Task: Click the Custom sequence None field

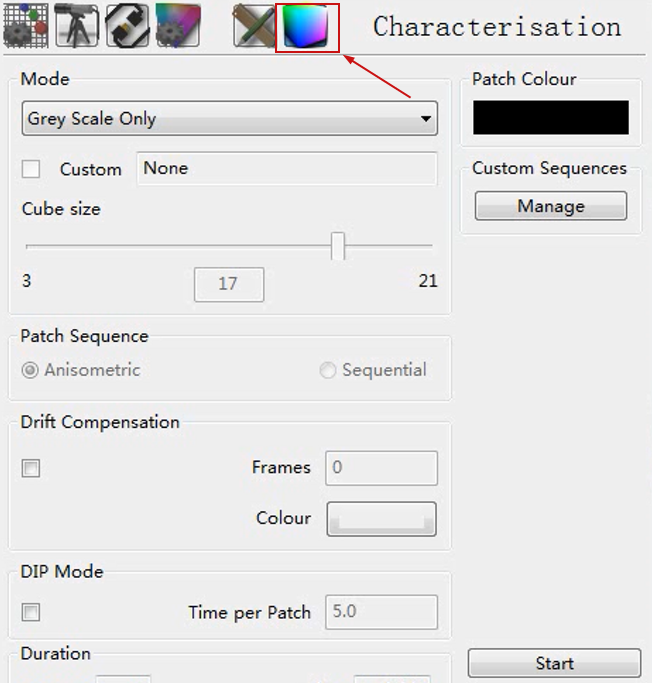Action: click(x=287, y=169)
